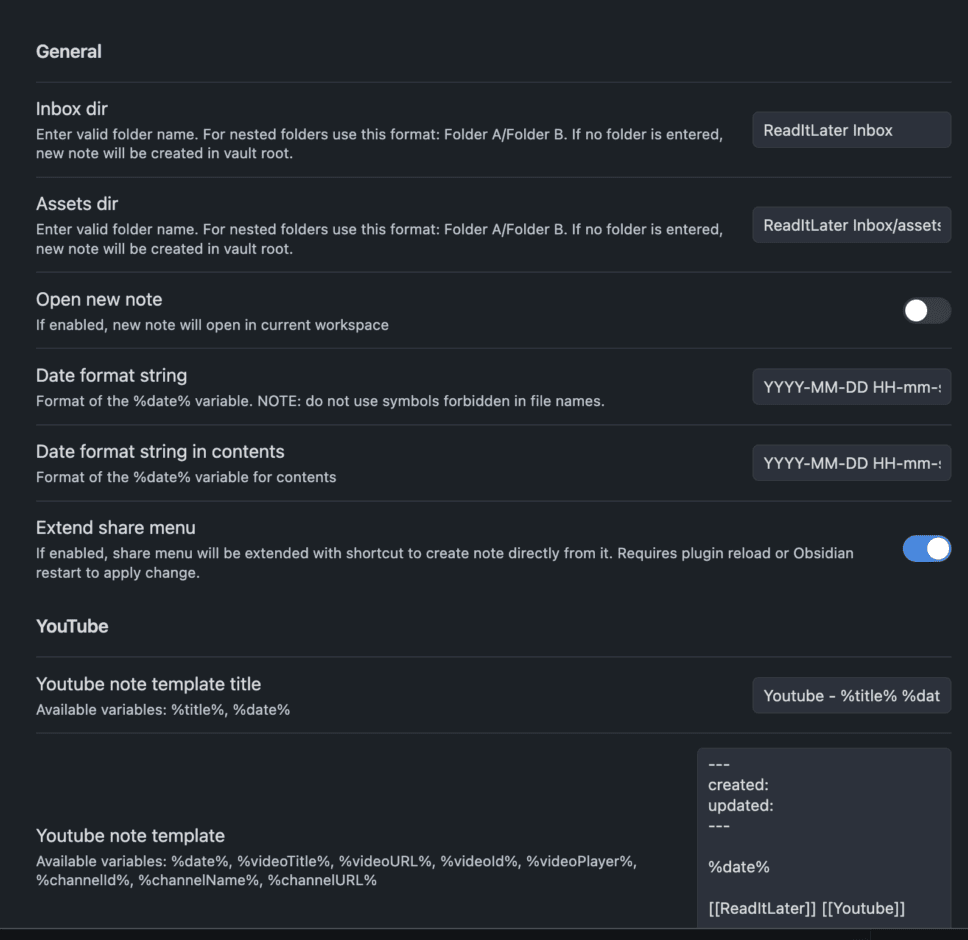Click the [[Youtube]] link in the template
The image size is (968, 940).
864,908
